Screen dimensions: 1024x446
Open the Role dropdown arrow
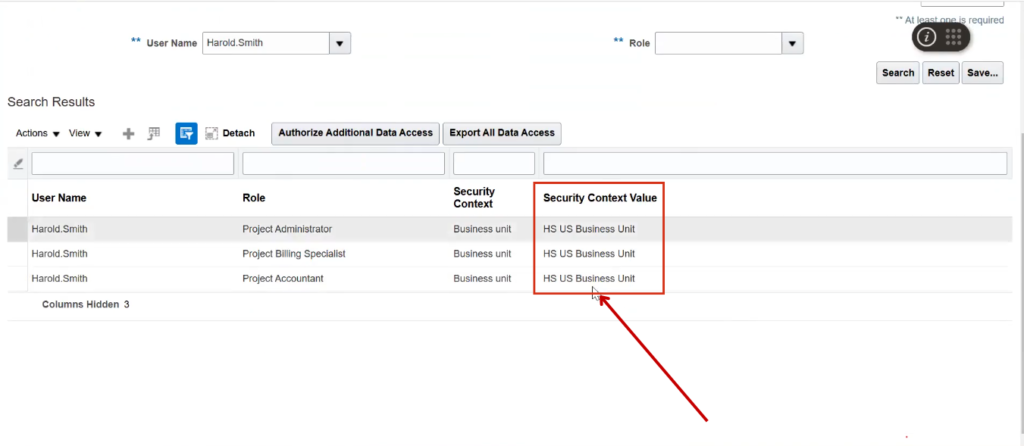(x=793, y=43)
